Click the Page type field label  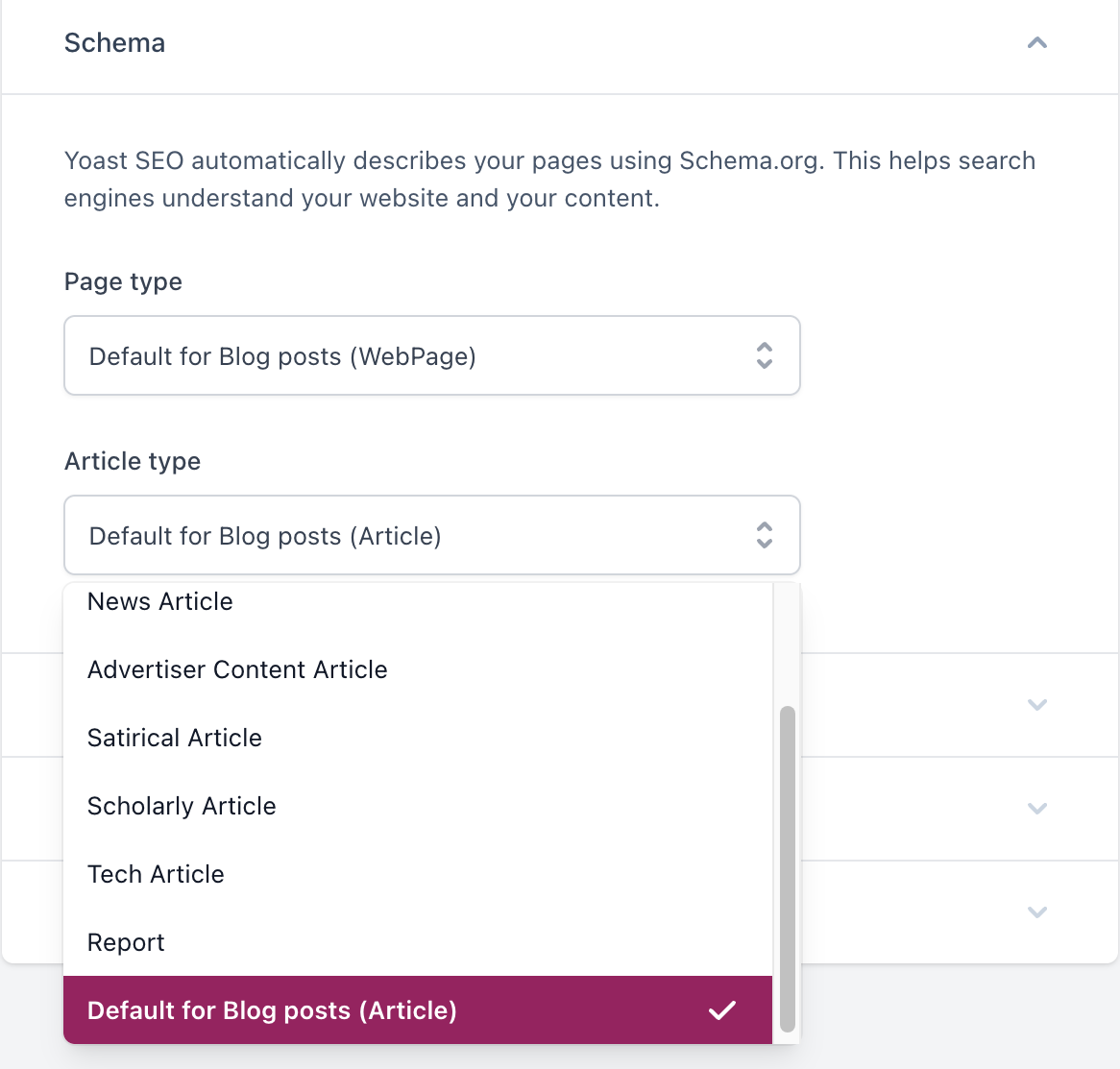click(123, 282)
